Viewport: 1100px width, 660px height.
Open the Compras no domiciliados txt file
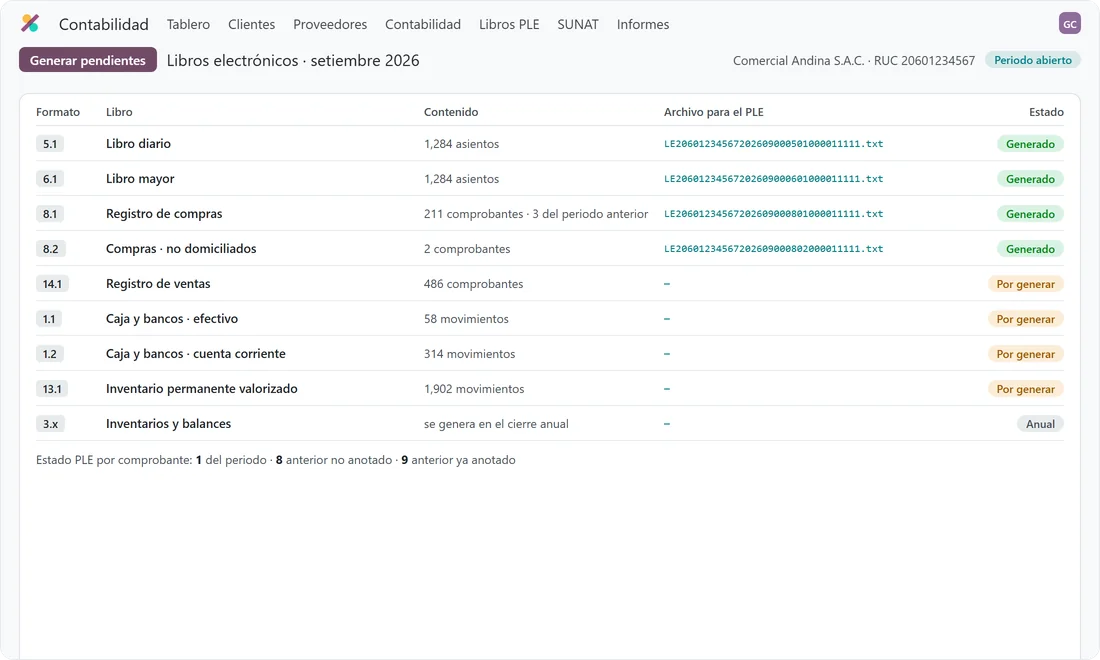(x=773, y=249)
